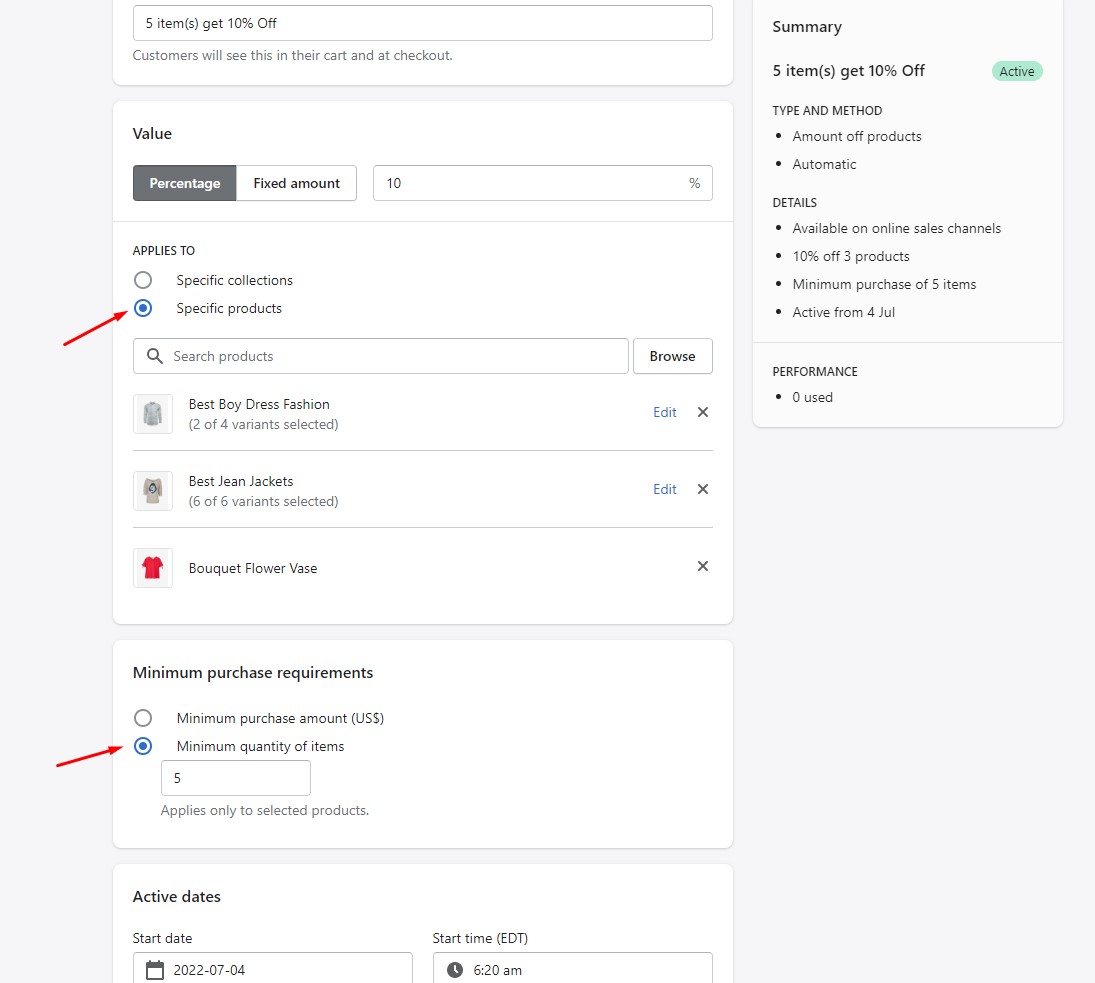
Task: Click the Search products input
Action: [381, 356]
